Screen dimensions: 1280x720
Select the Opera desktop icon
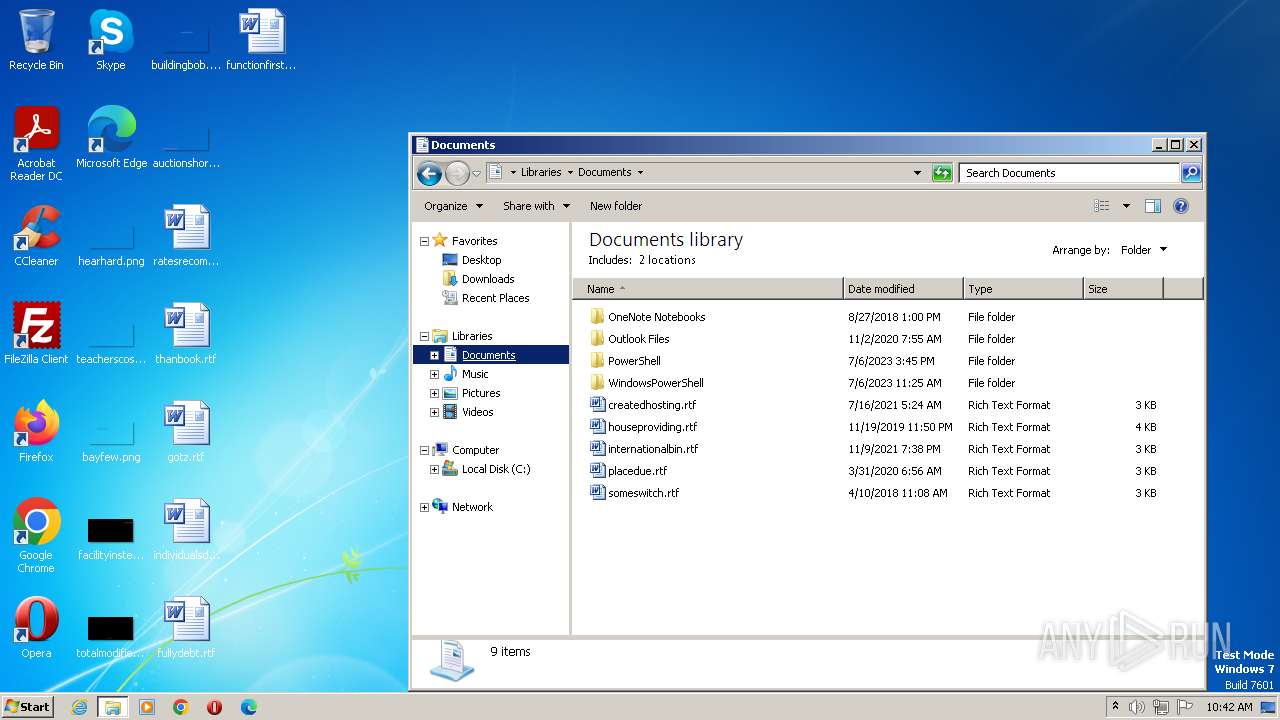coord(36,628)
